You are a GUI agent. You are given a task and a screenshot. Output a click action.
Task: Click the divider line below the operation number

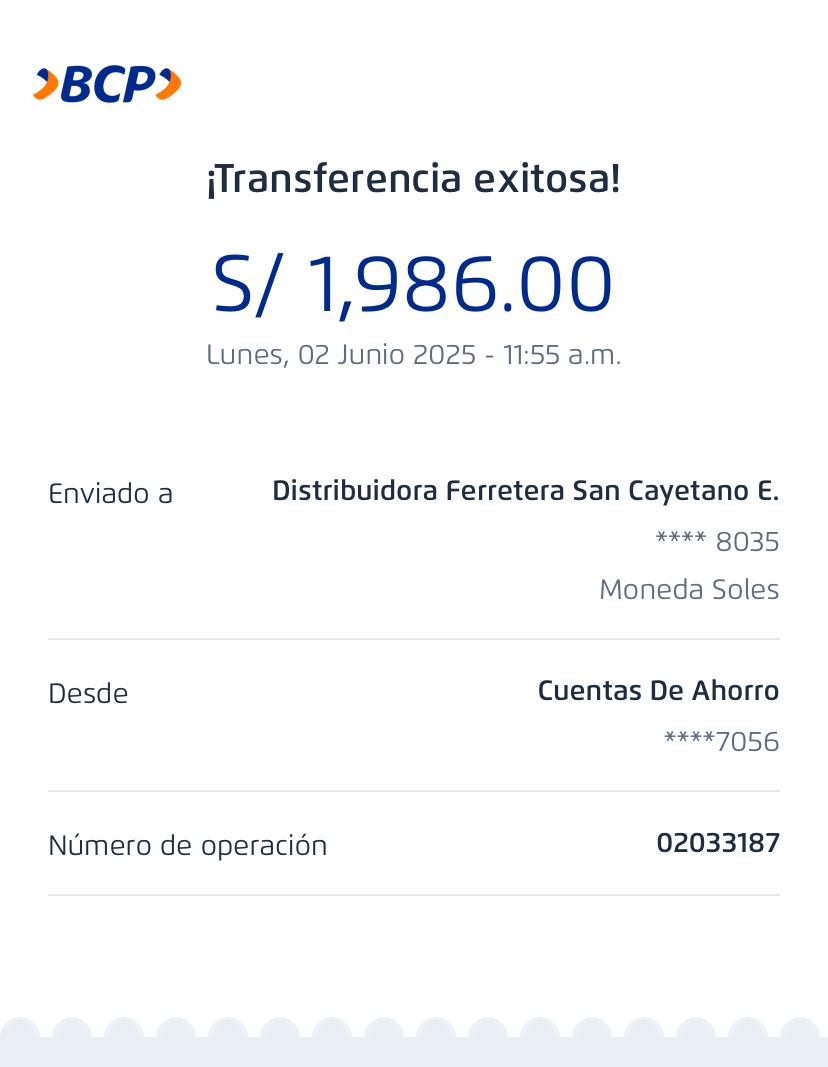[413, 895]
